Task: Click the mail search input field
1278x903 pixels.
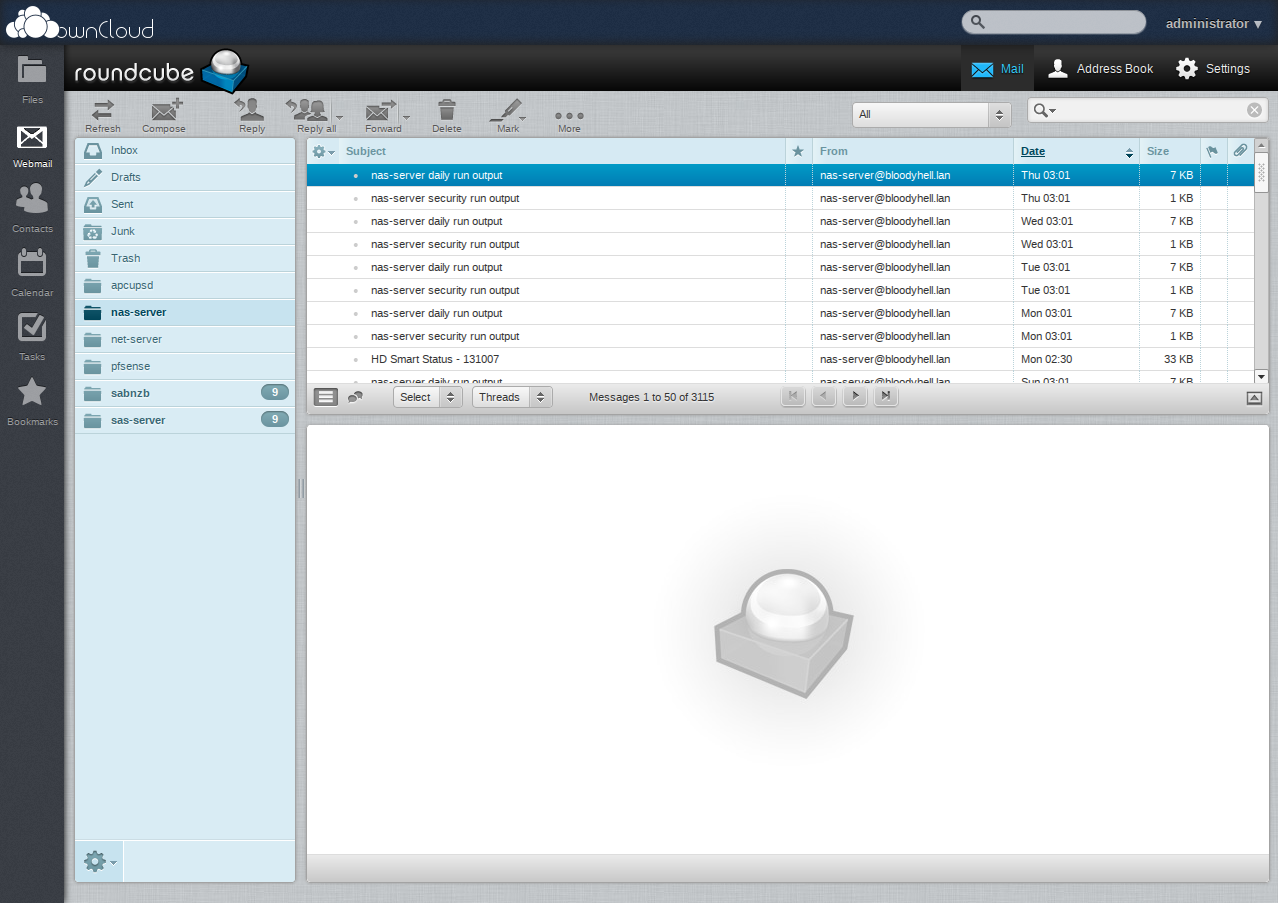Action: point(1150,110)
